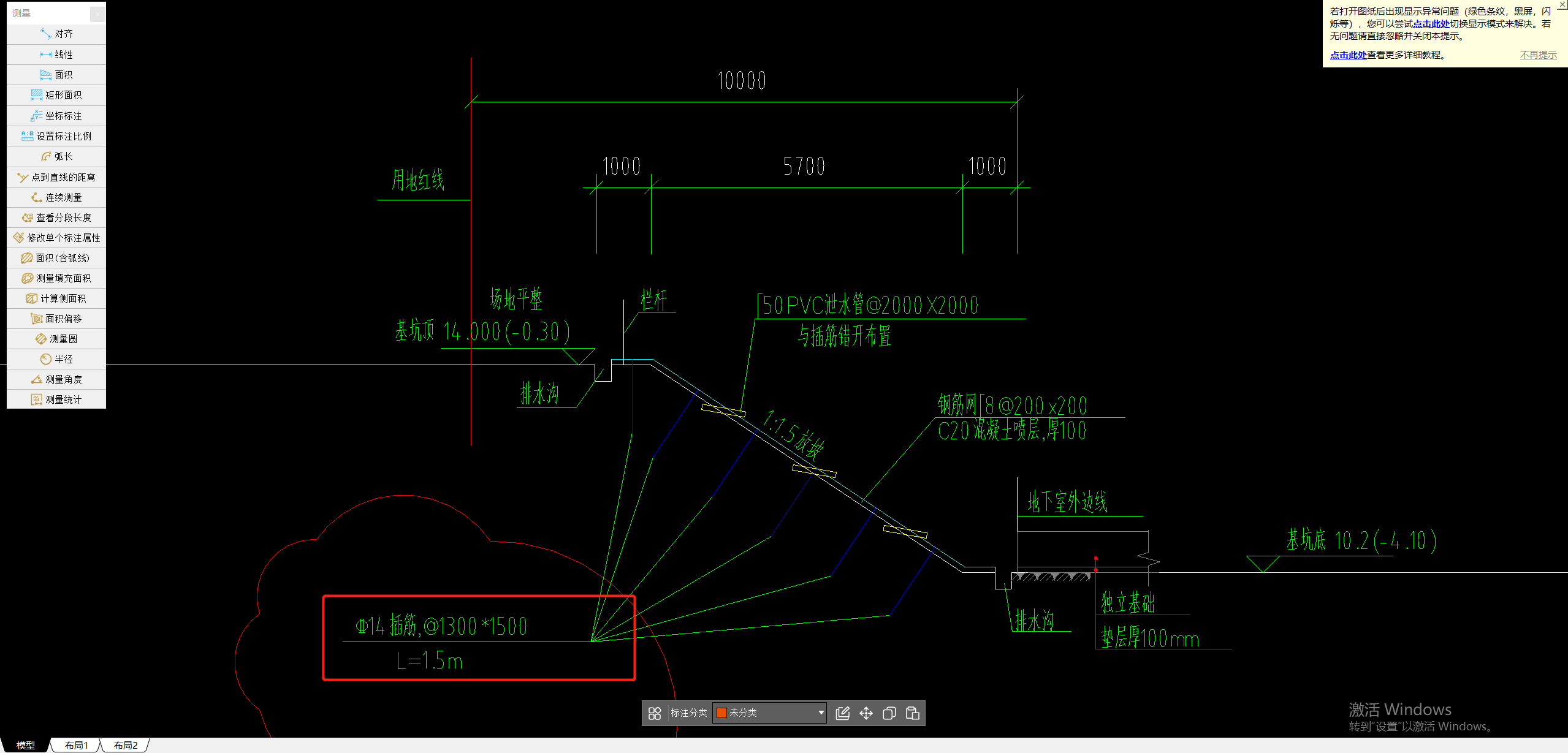Switch to the 布局1 layout tab
The width and height of the screenshot is (1568, 753).
point(77,745)
